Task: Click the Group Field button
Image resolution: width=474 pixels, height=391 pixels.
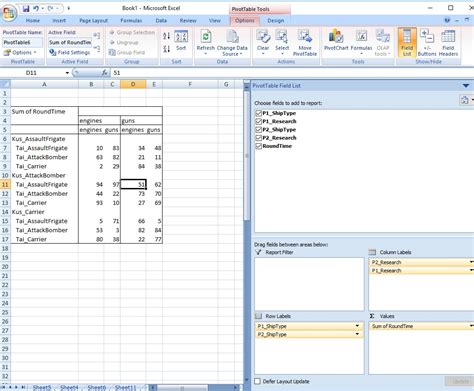Action: click(x=127, y=52)
